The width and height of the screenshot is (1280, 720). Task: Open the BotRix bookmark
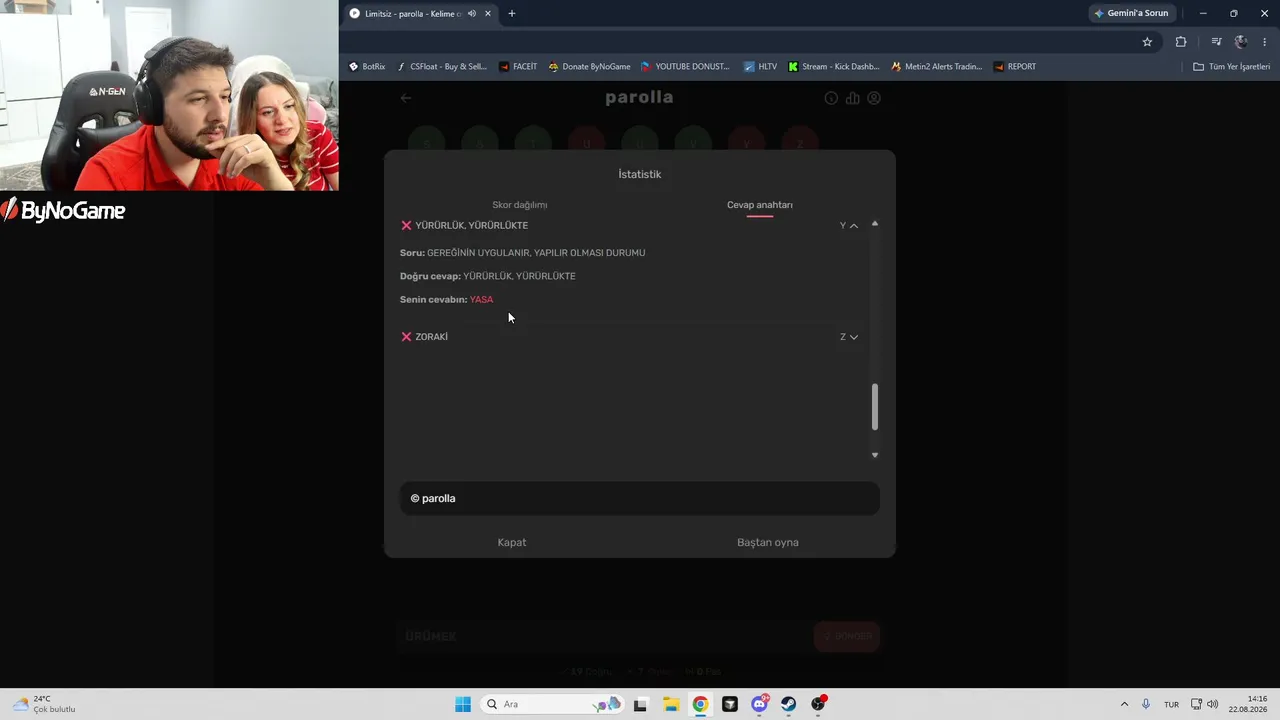coord(367,67)
